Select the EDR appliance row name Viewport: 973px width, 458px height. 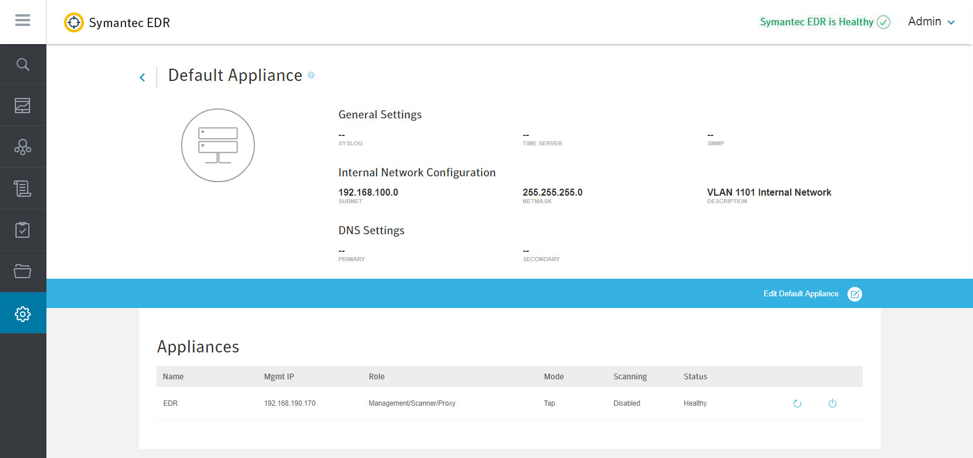pyautogui.click(x=170, y=404)
